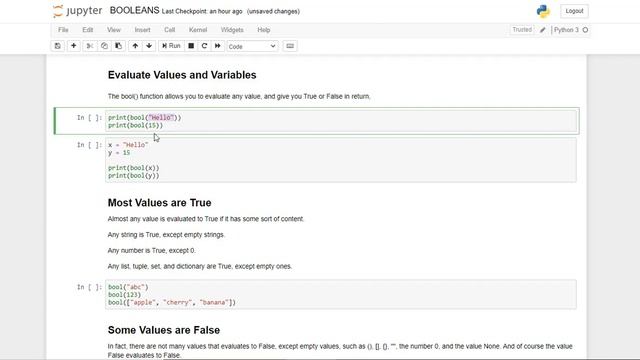Image resolution: width=640 pixels, height=360 pixels.
Task: Click the Last Checkpoint text
Action: (202, 11)
